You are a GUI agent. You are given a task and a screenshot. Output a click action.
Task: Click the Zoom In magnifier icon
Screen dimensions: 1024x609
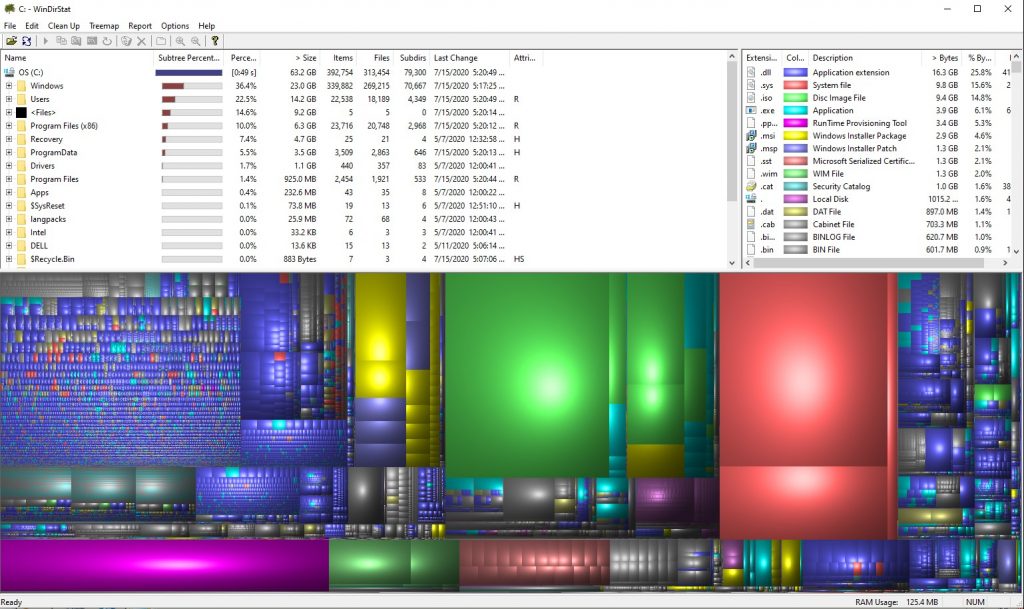(180, 41)
